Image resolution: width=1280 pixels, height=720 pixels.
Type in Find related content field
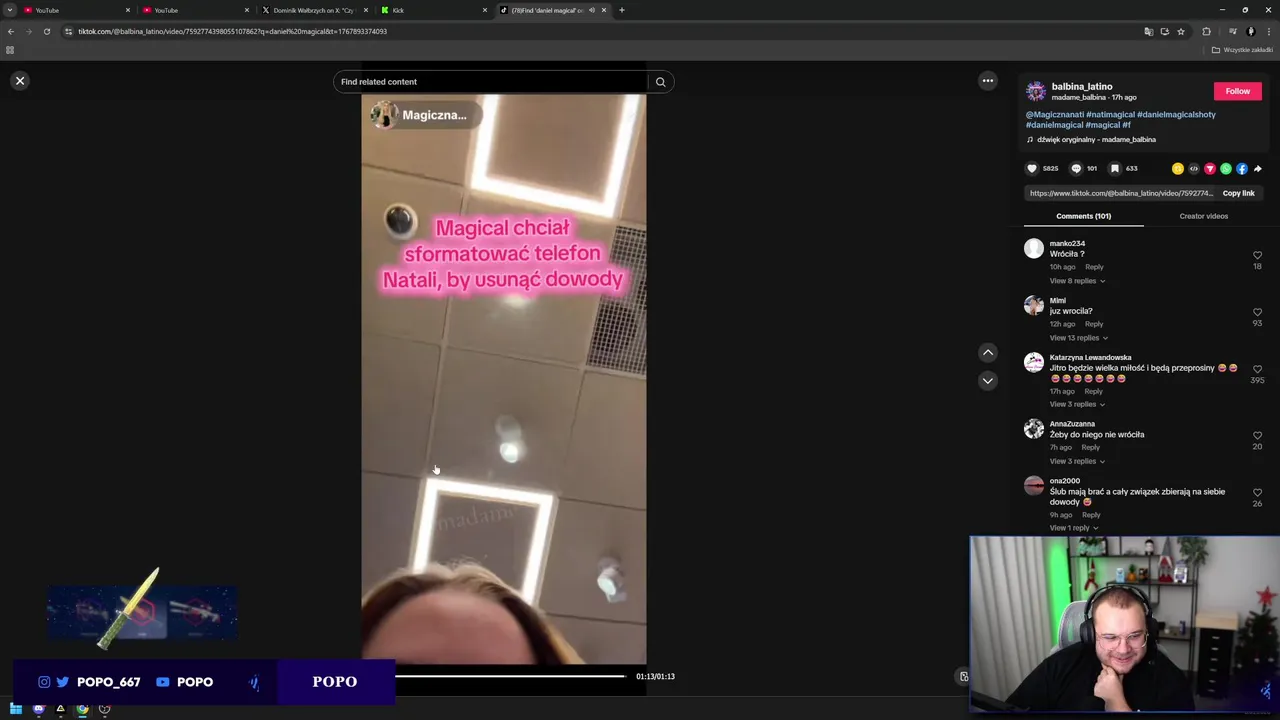point(492,82)
